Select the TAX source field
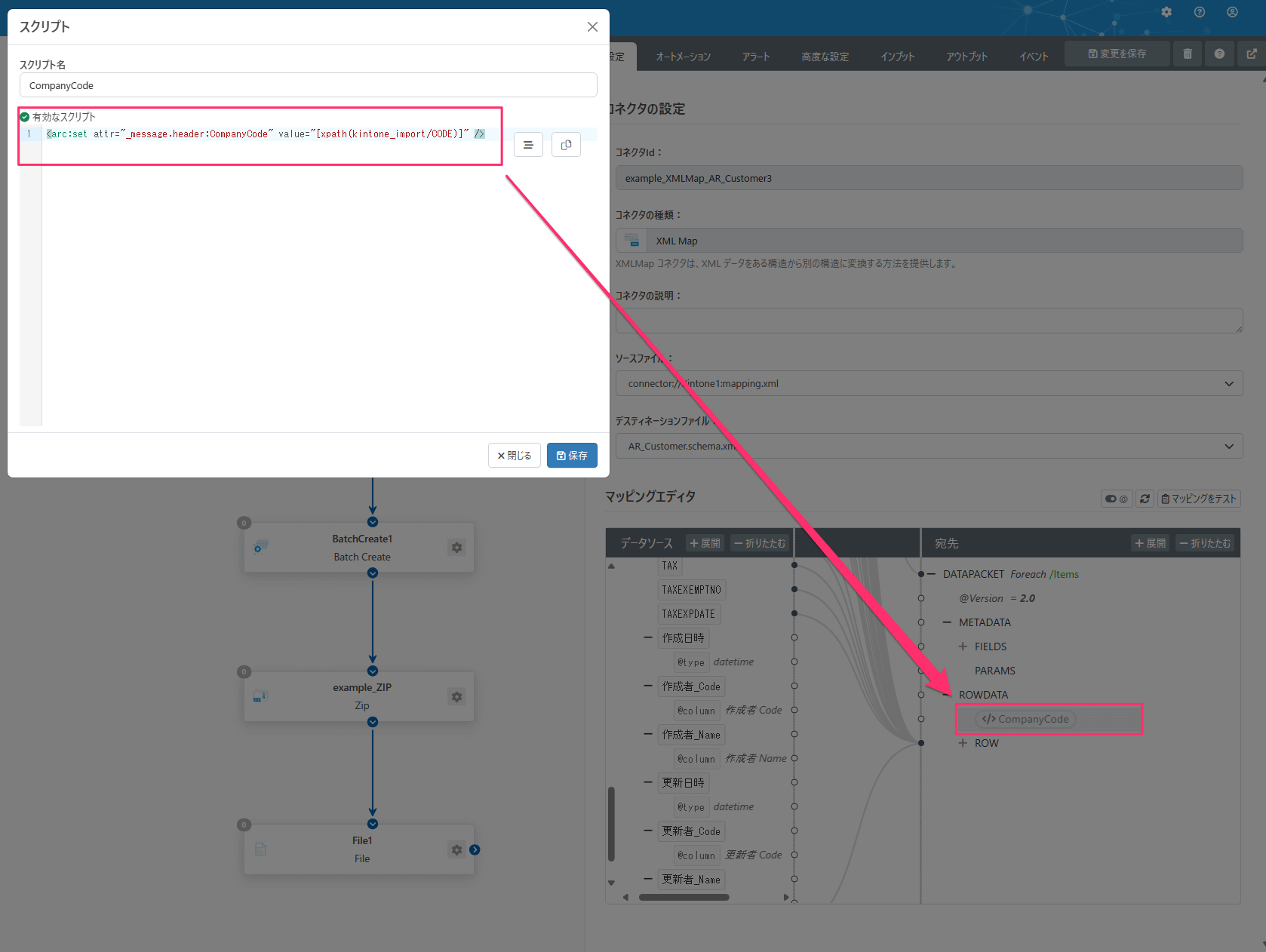This screenshot has height=952, width=1266. [670, 566]
